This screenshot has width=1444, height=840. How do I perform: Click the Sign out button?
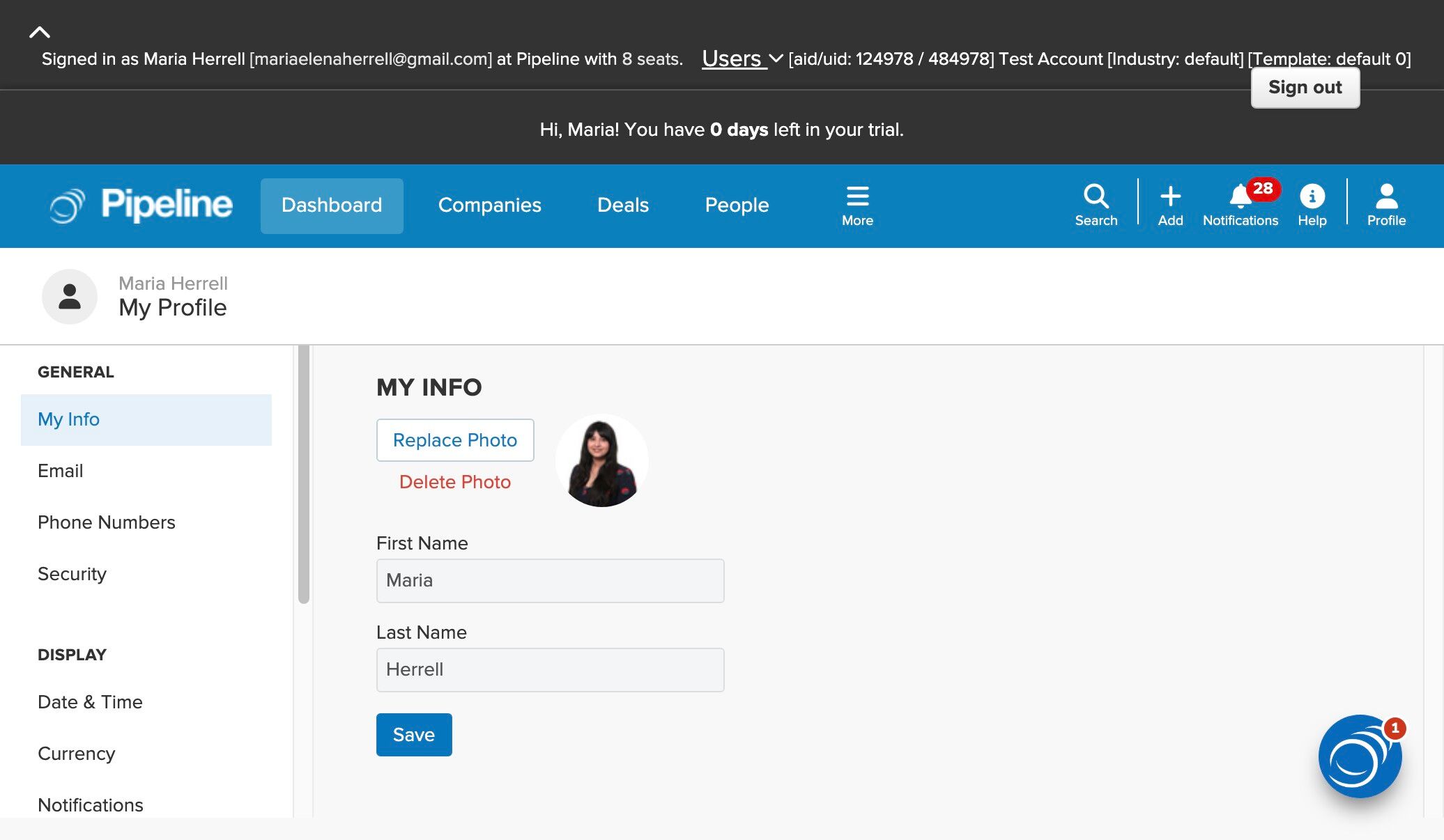pyautogui.click(x=1304, y=88)
